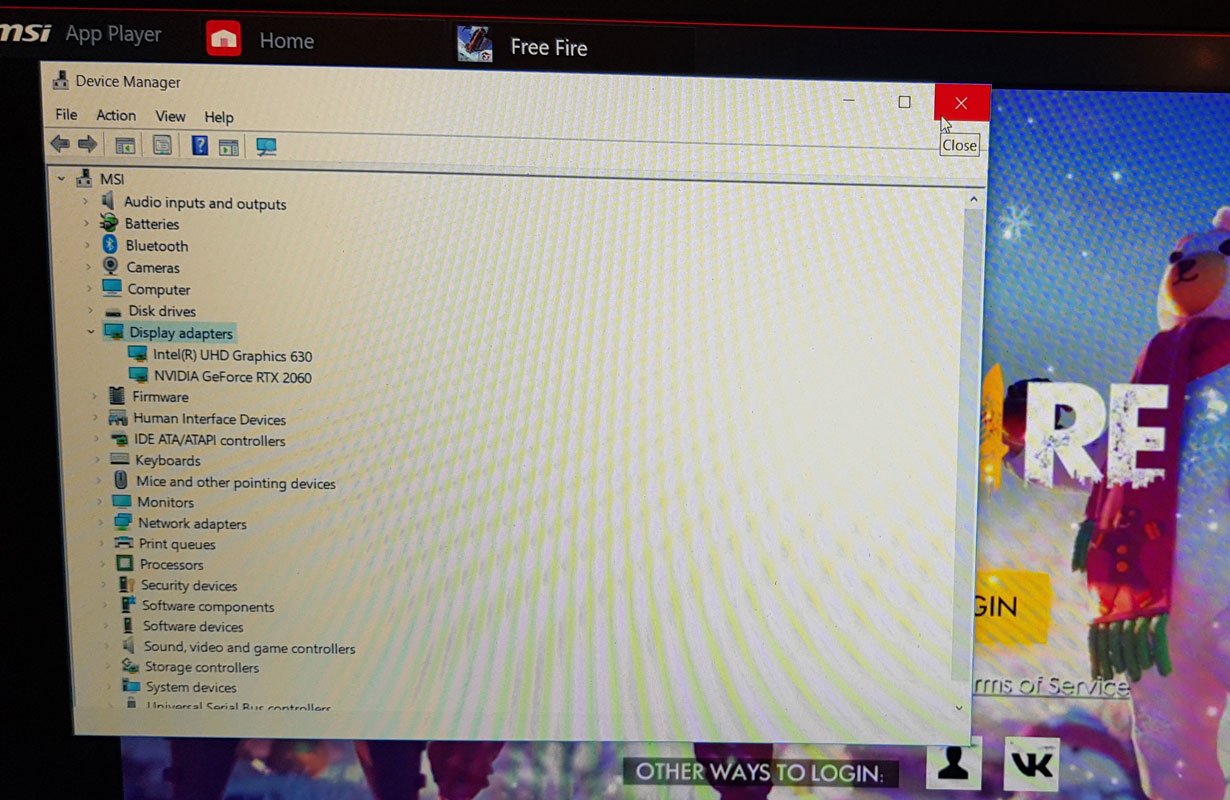This screenshot has height=800, width=1230.
Task: Click the scrollbar down arrow in device list
Action: click(960, 707)
